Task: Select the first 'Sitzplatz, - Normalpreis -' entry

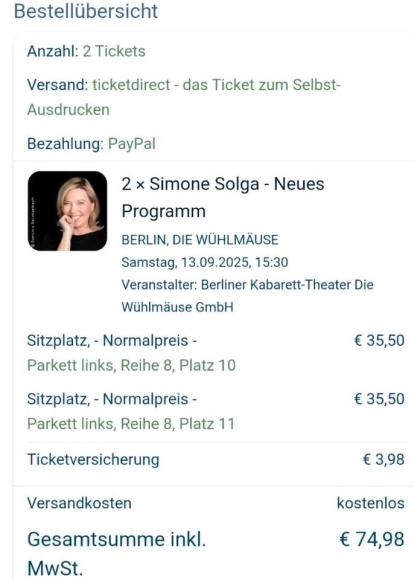Action: pos(112,340)
